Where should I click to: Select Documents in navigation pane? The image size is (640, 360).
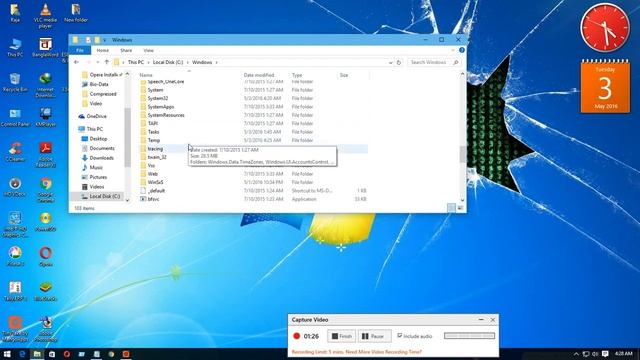[102, 148]
